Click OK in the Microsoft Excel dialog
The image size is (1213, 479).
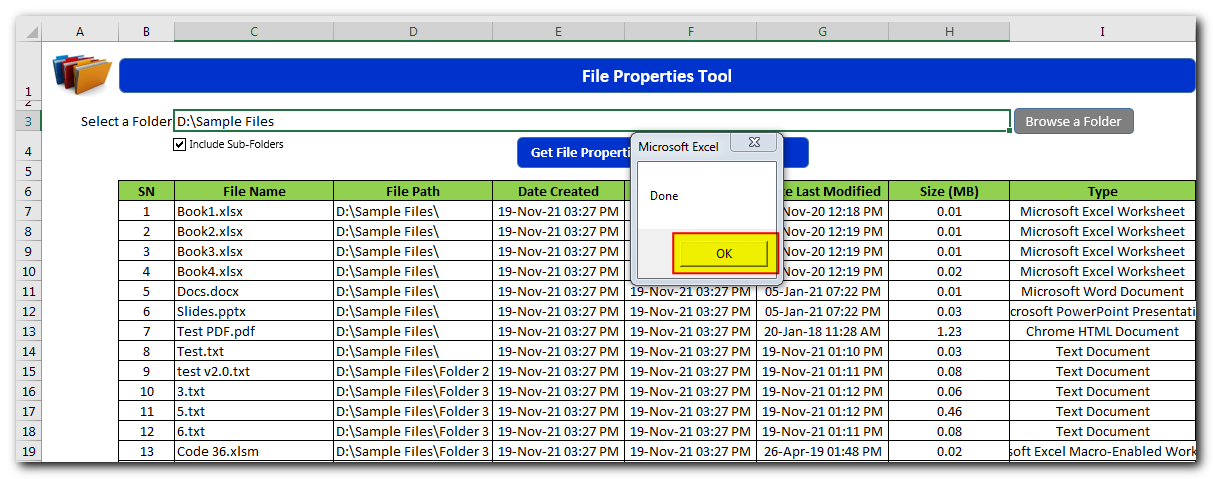[x=724, y=254]
